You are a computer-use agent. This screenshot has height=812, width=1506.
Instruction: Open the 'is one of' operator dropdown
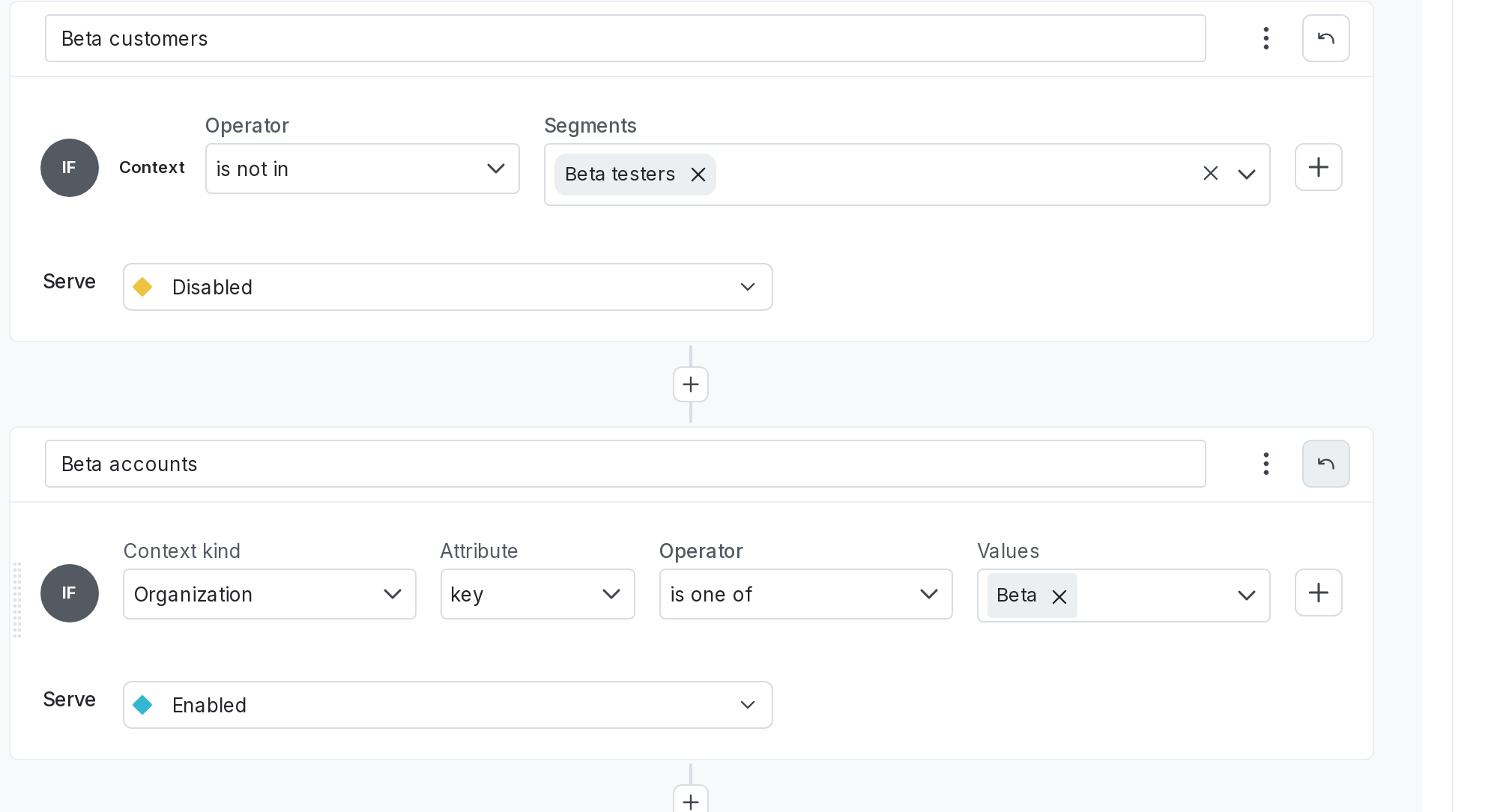pyautogui.click(x=805, y=594)
